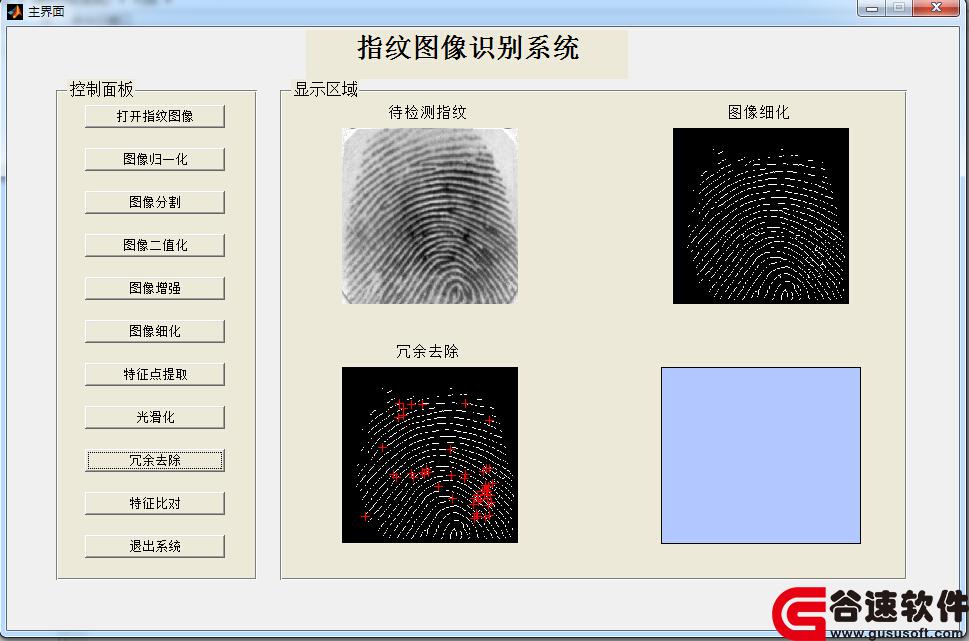
Task: Start 特征比对 feature matching
Action: click(x=154, y=503)
